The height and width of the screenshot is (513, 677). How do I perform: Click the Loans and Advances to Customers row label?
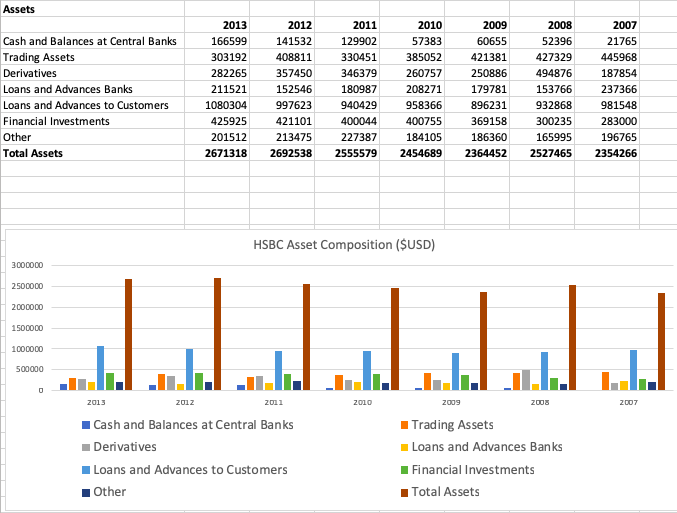92,105
